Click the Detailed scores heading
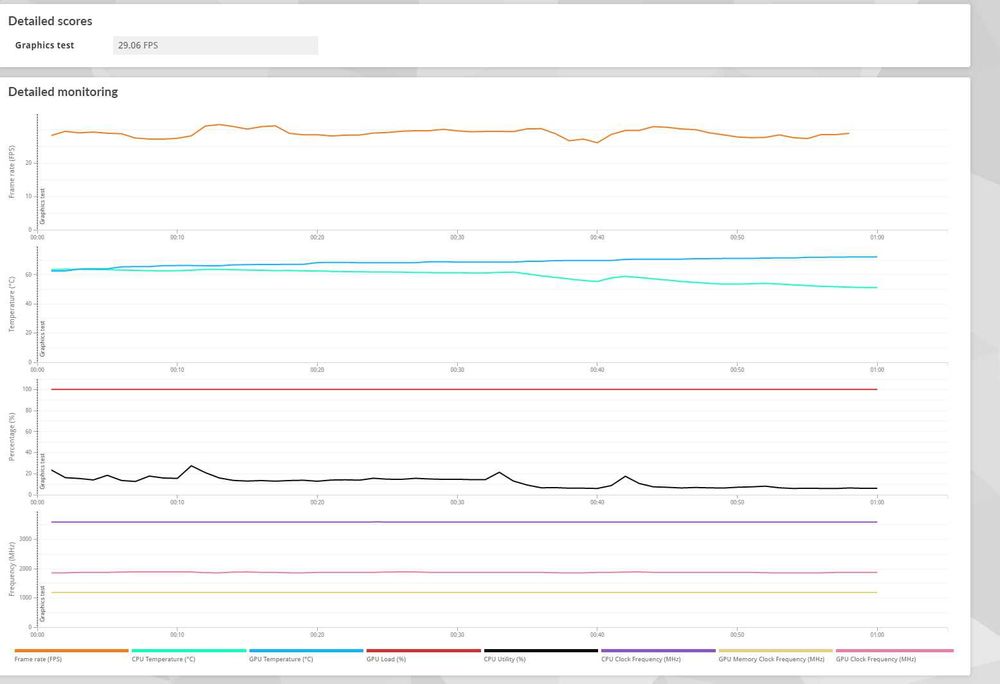 pyautogui.click(x=50, y=21)
